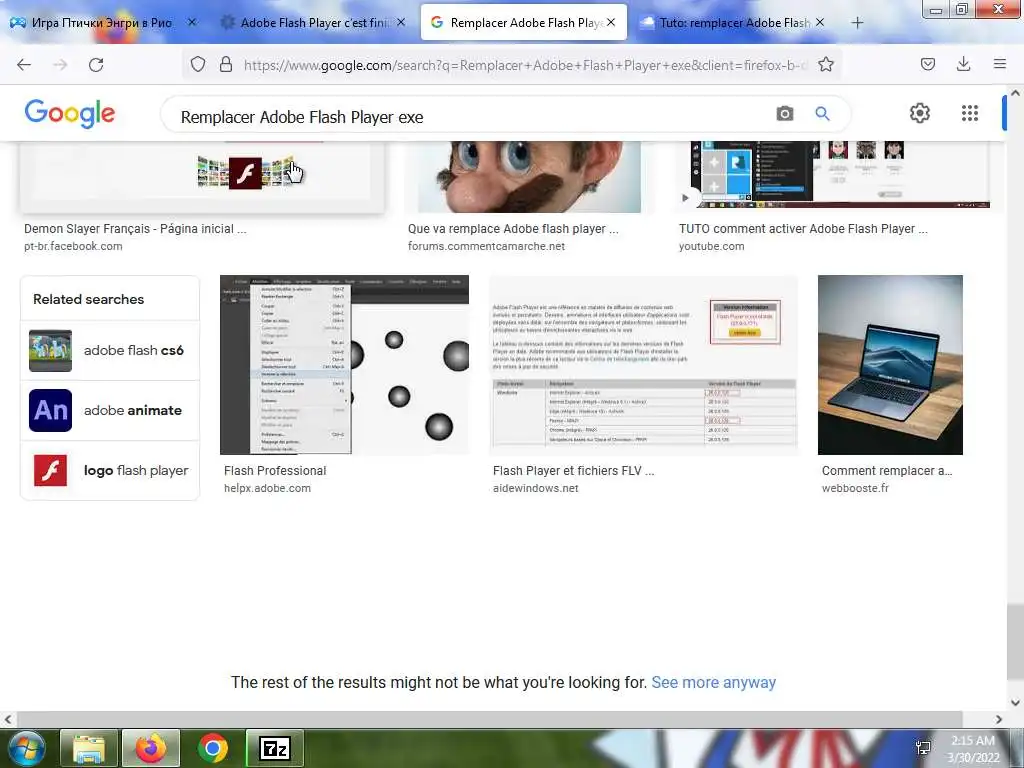Click the Flash Professional caption link
Screen dimensions: 1024x768
pyautogui.click(x=275, y=470)
